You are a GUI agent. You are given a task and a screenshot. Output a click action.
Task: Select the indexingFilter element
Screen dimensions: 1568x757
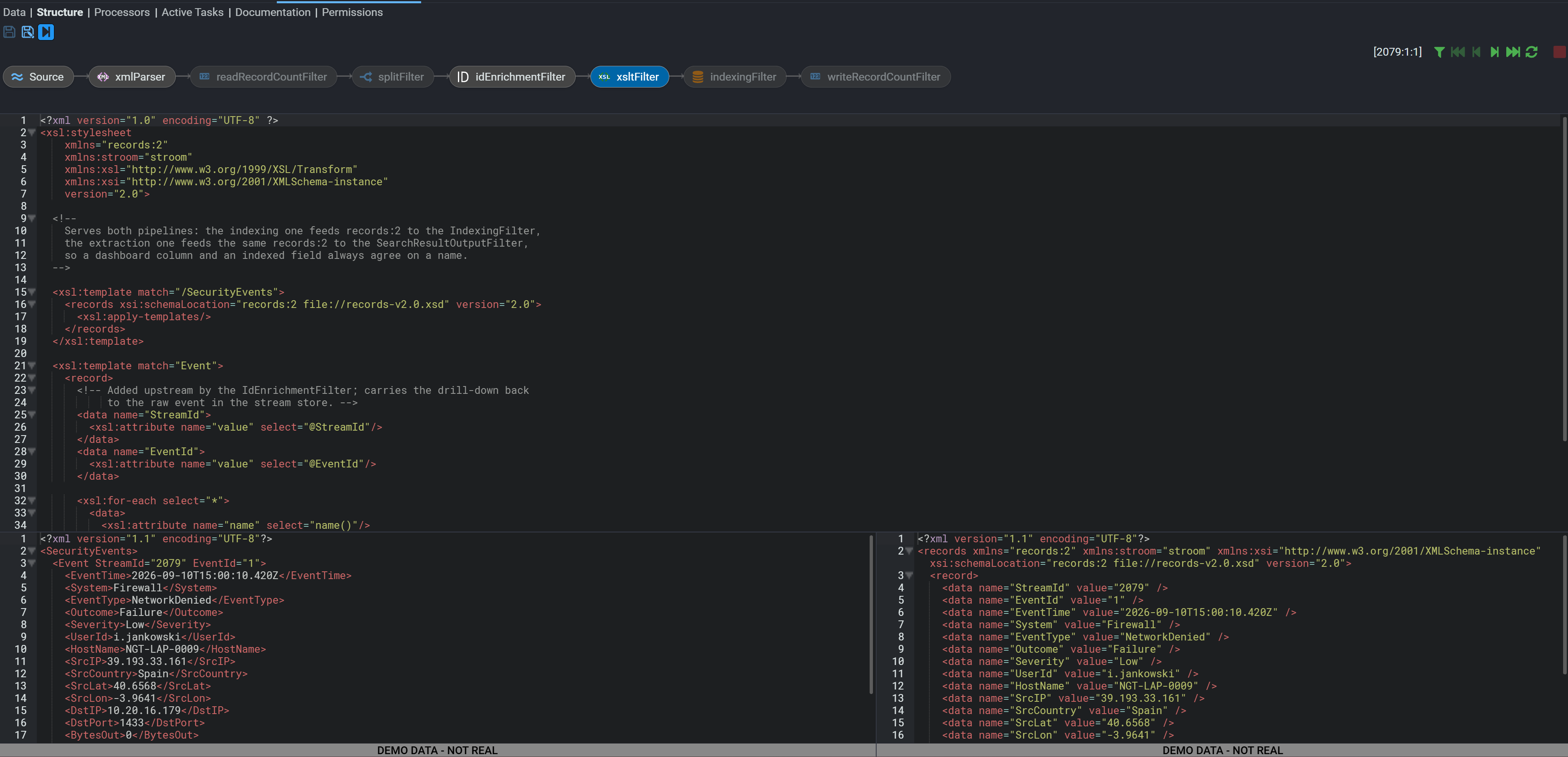coord(735,77)
